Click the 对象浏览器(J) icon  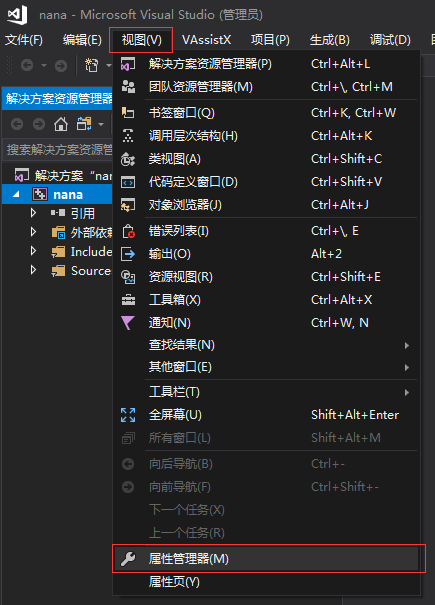click(128, 205)
